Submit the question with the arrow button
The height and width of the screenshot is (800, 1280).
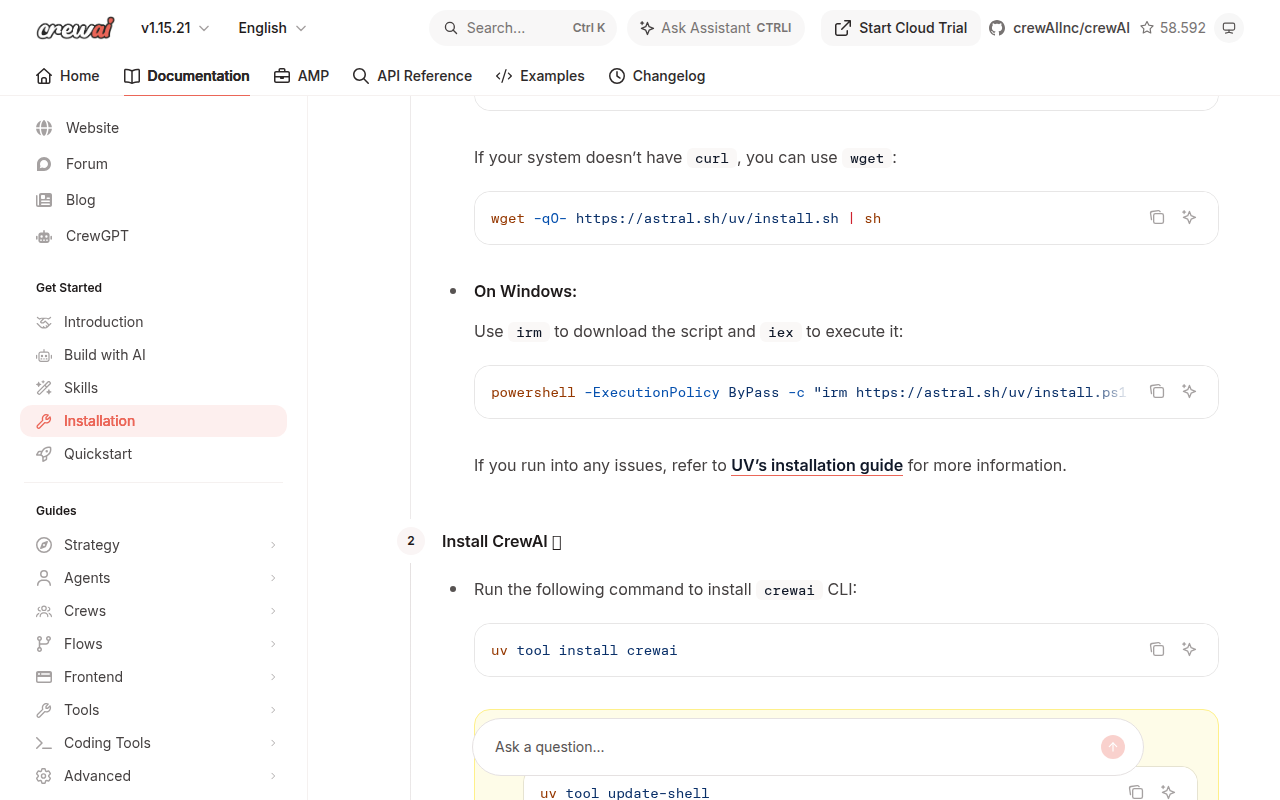(x=1113, y=747)
